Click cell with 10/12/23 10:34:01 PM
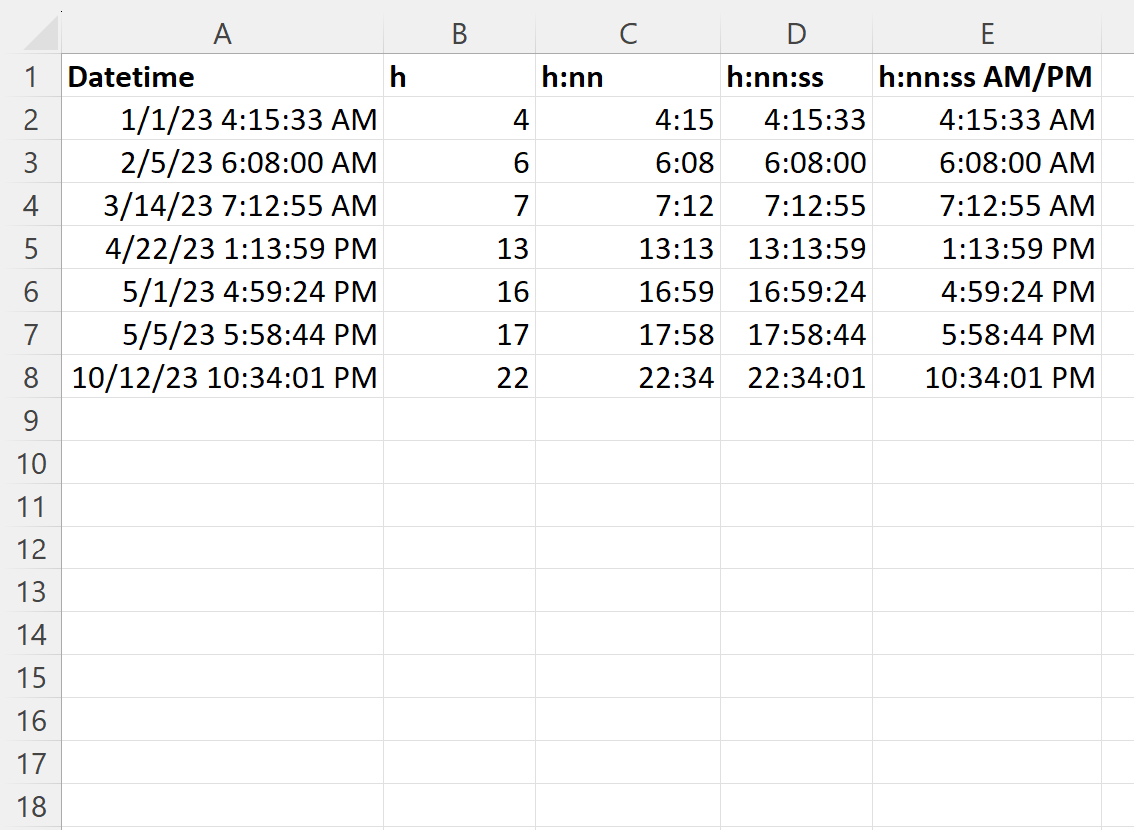The image size is (1134, 830). [x=222, y=377]
